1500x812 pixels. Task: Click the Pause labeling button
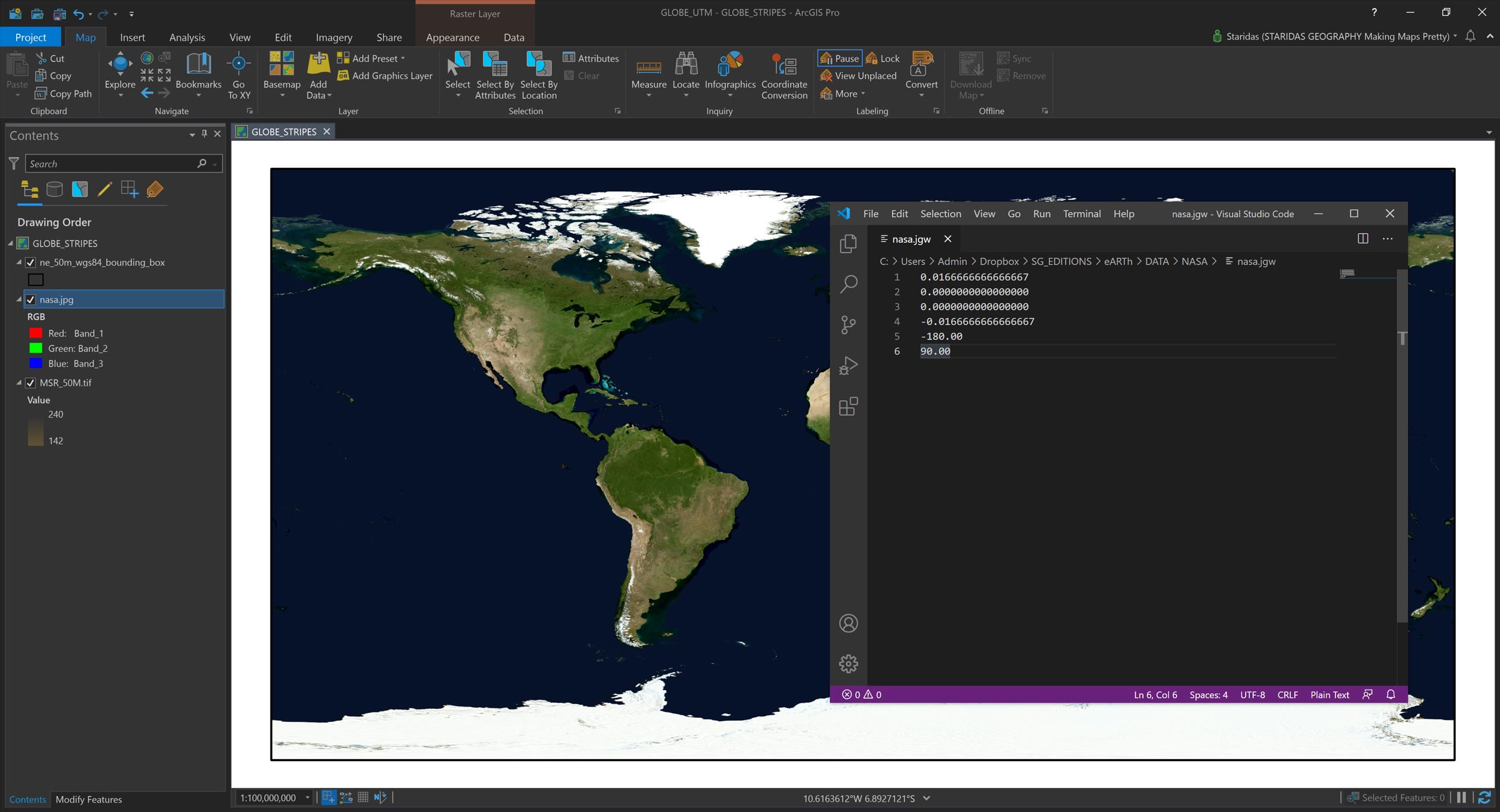pos(840,58)
